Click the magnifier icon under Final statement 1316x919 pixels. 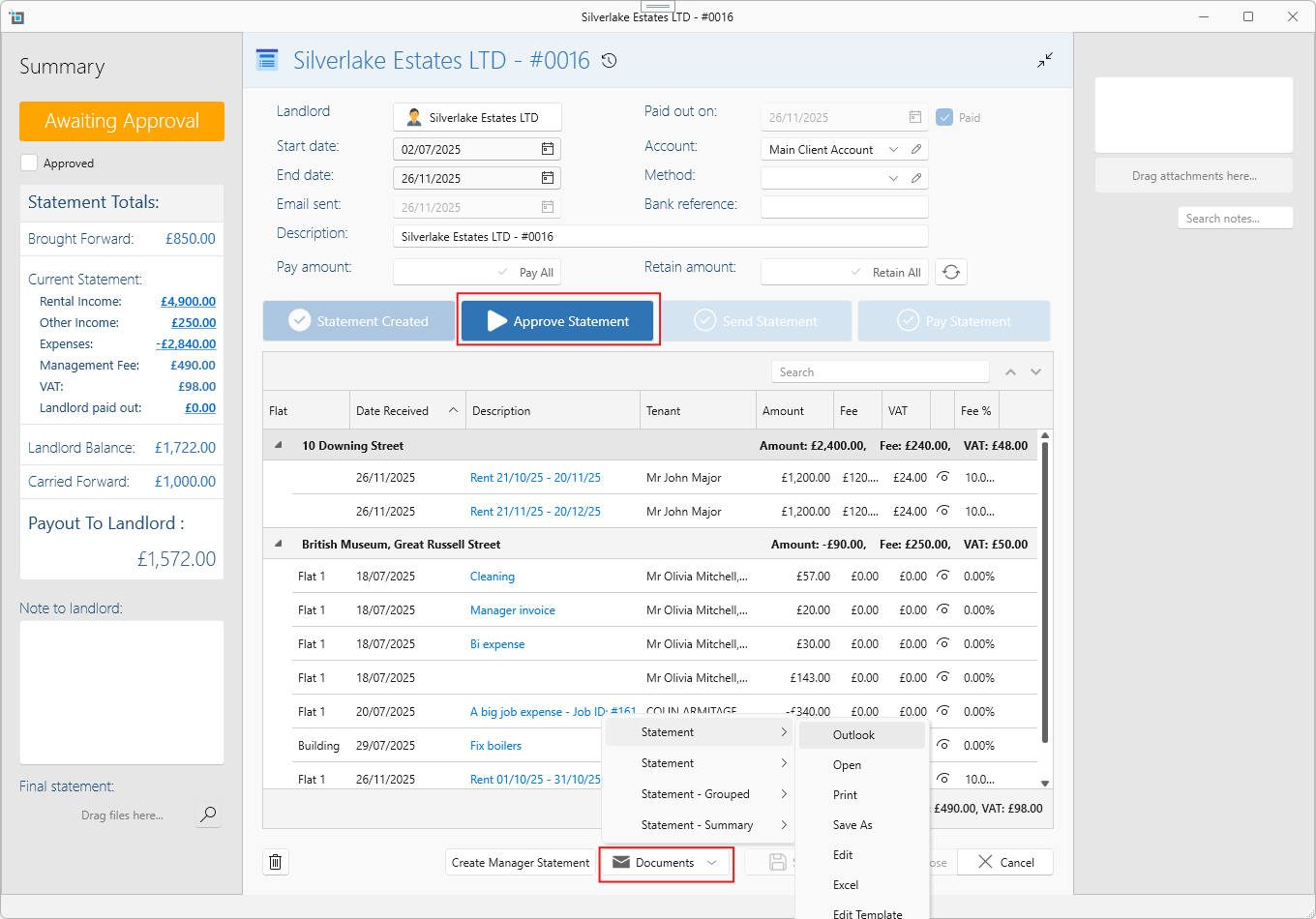pyautogui.click(x=207, y=815)
